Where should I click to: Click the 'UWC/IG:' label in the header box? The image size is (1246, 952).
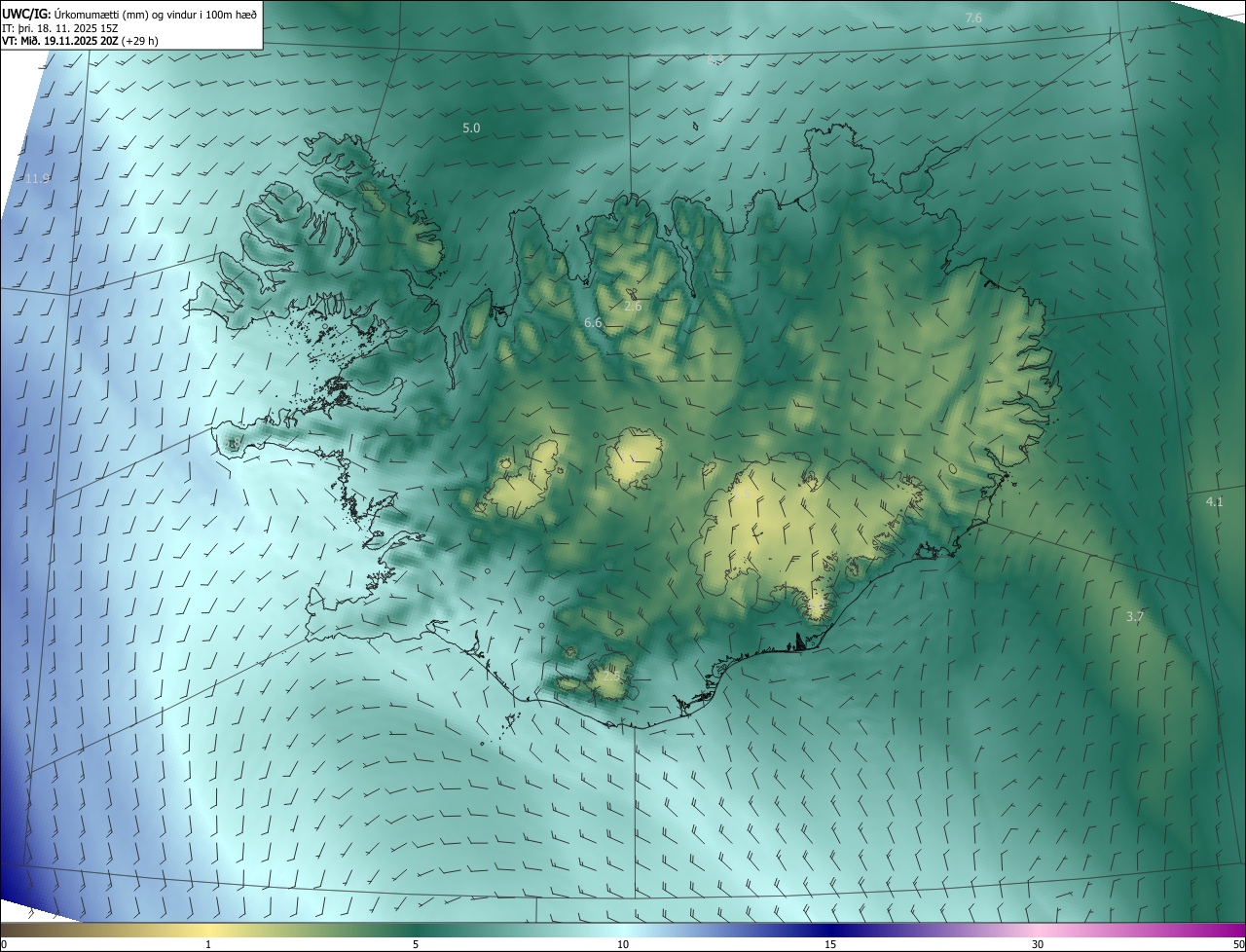tap(26, 14)
